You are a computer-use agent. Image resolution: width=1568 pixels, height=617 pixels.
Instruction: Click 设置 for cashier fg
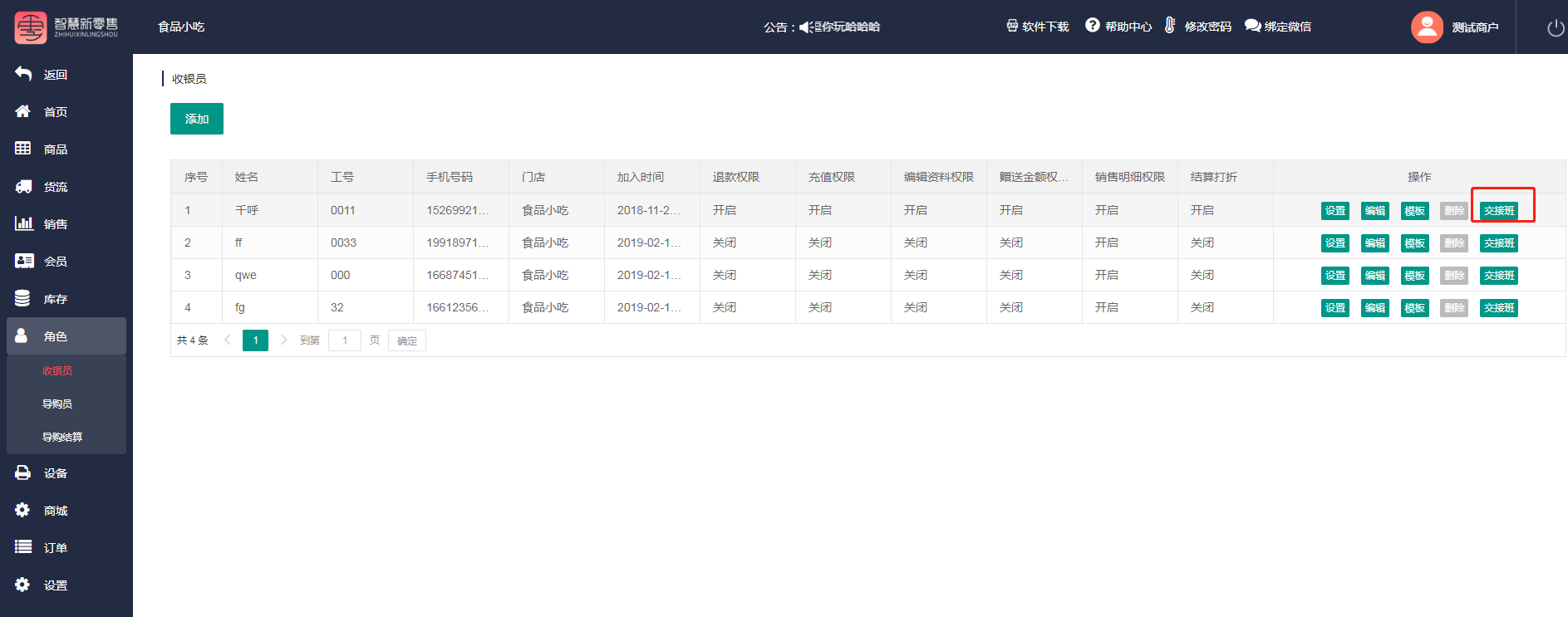click(1335, 308)
